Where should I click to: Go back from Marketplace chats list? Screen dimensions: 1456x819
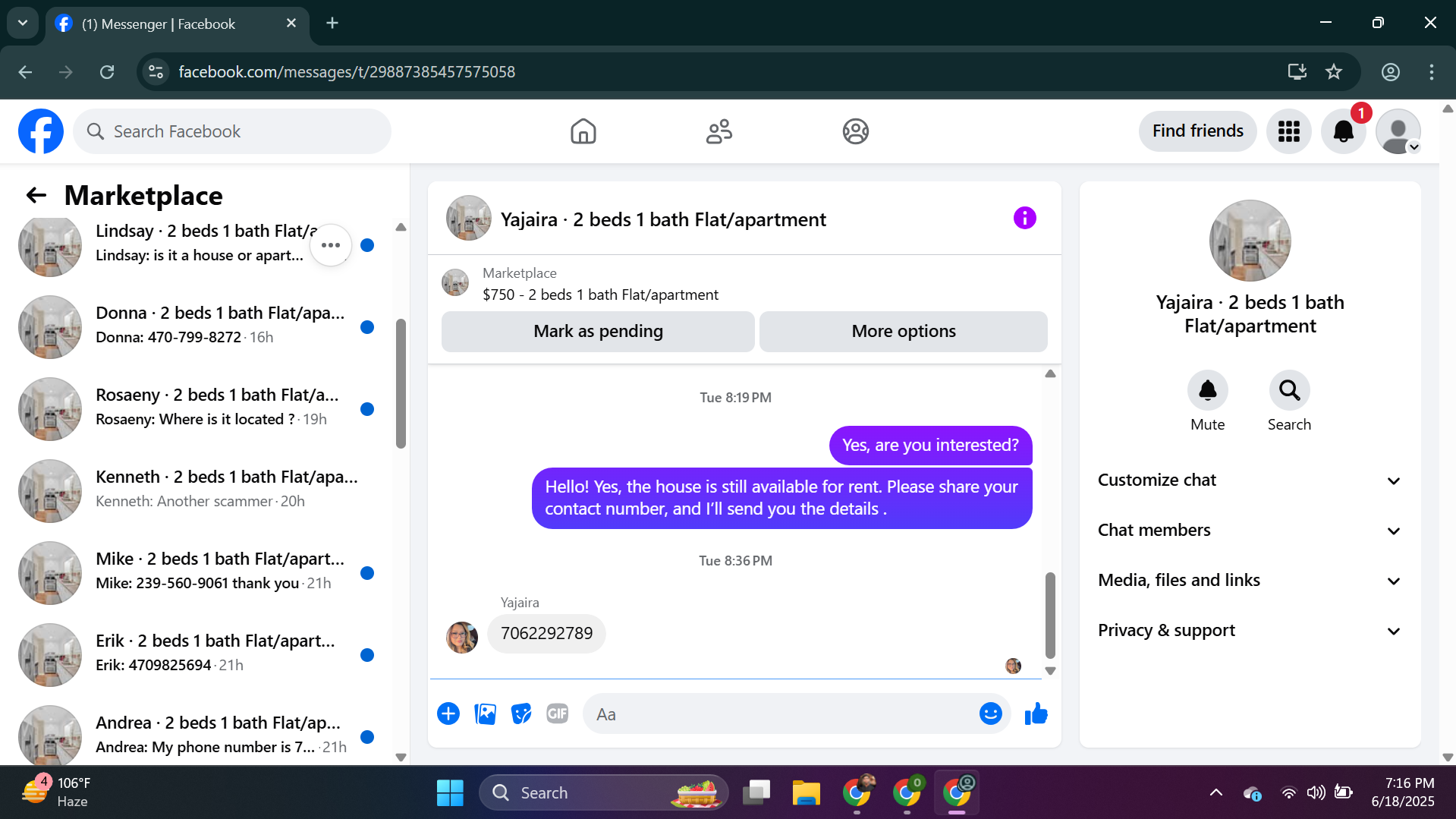tap(36, 196)
